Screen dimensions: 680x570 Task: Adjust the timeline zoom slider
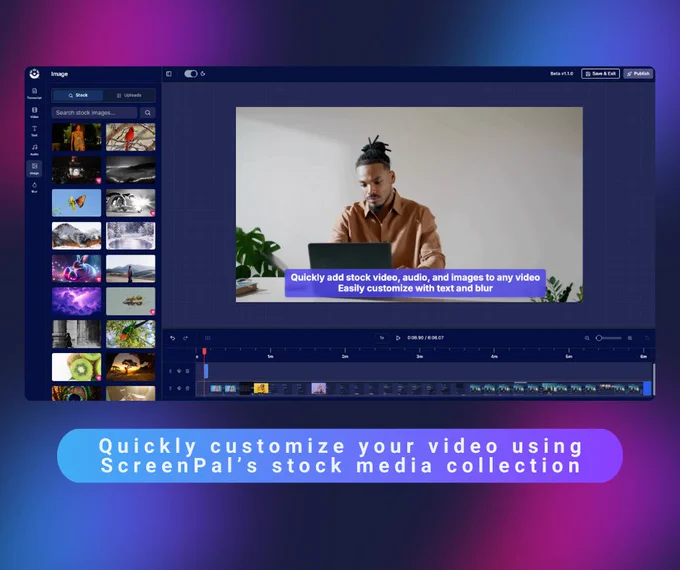tap(608, 338)
